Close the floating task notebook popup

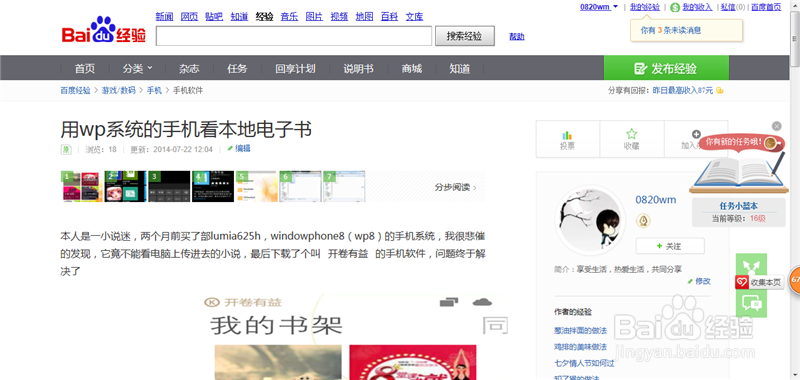(777, 126)
